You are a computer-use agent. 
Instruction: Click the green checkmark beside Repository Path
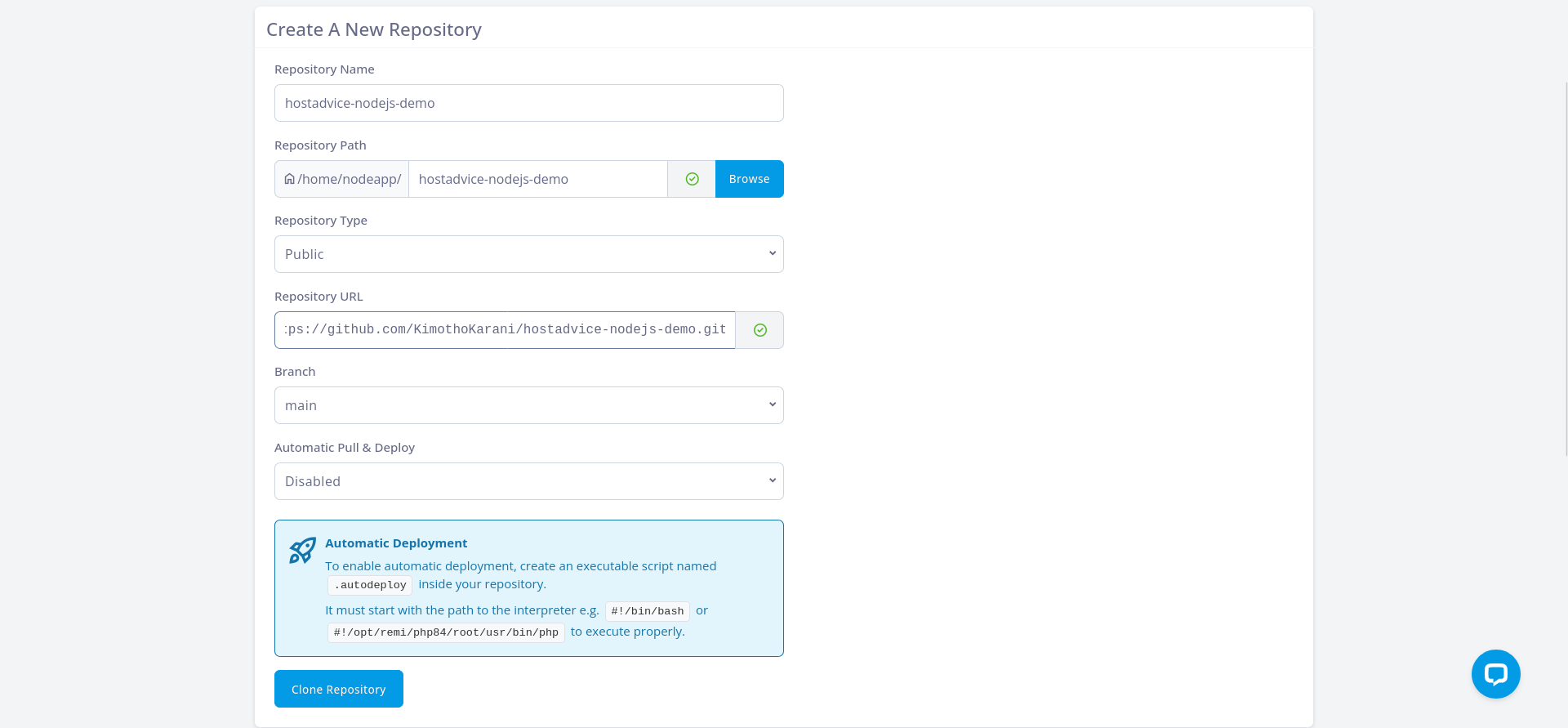click(x=692, y=179)
